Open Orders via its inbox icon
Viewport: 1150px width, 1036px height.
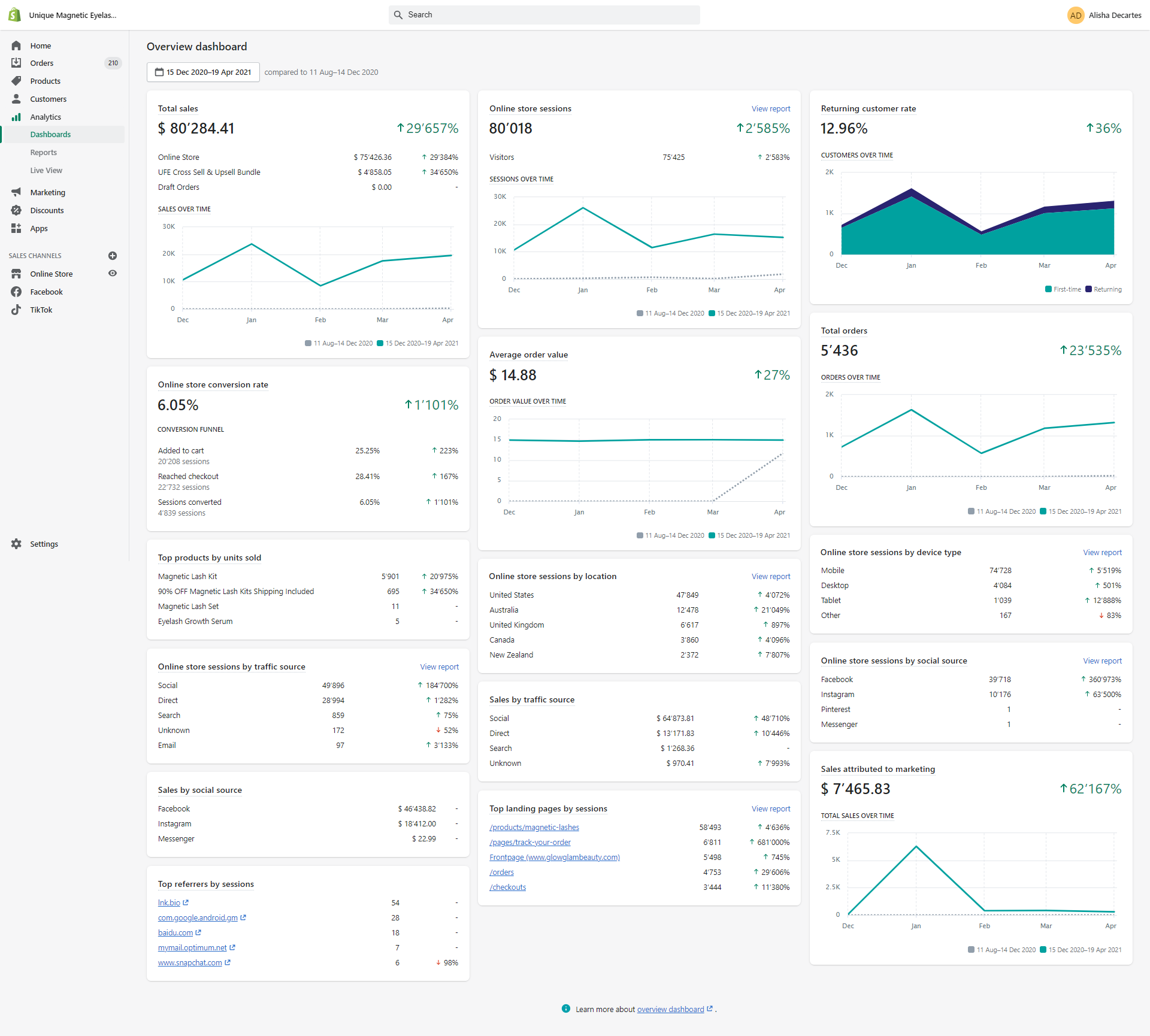pos(16,63)
